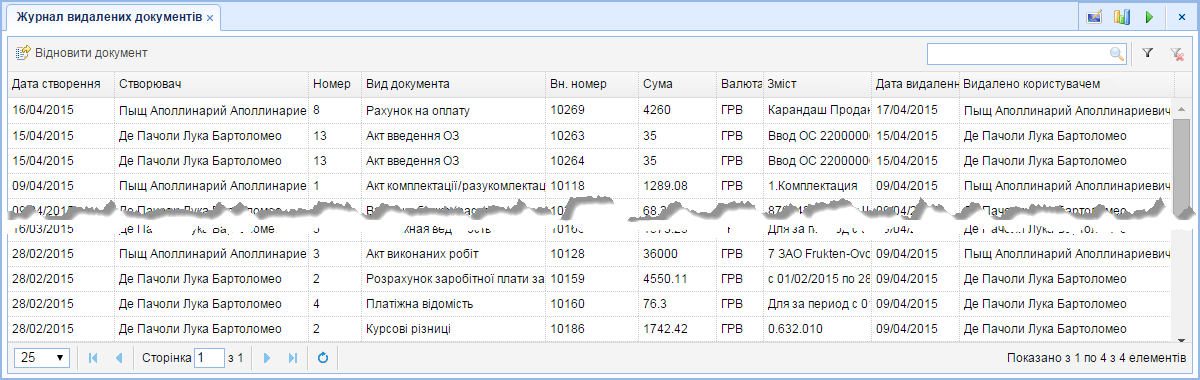Click creation date 09/04/2015 in Акт комплектації row

(x=43, y=185)
